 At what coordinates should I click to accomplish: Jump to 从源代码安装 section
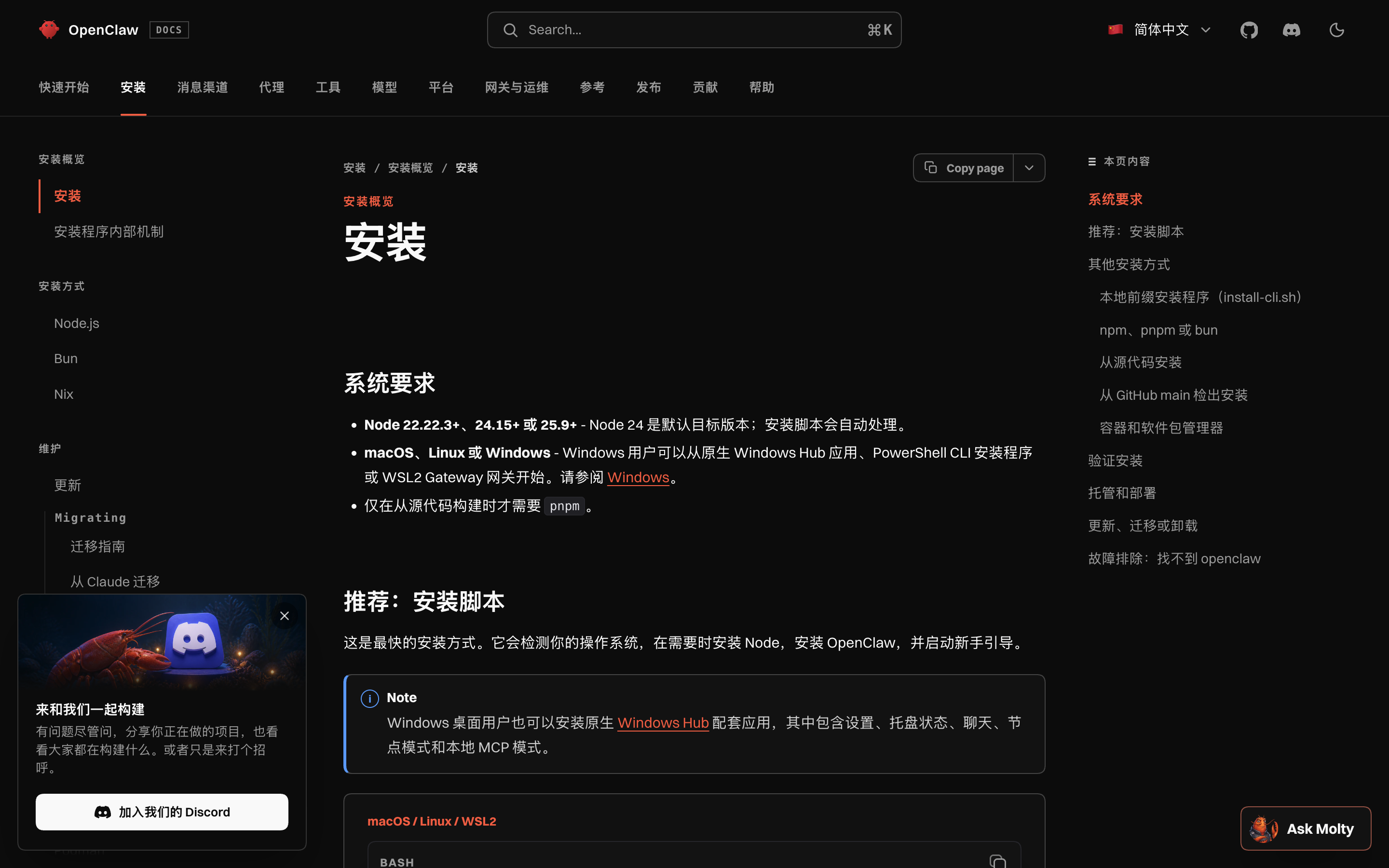[1141, 363]
